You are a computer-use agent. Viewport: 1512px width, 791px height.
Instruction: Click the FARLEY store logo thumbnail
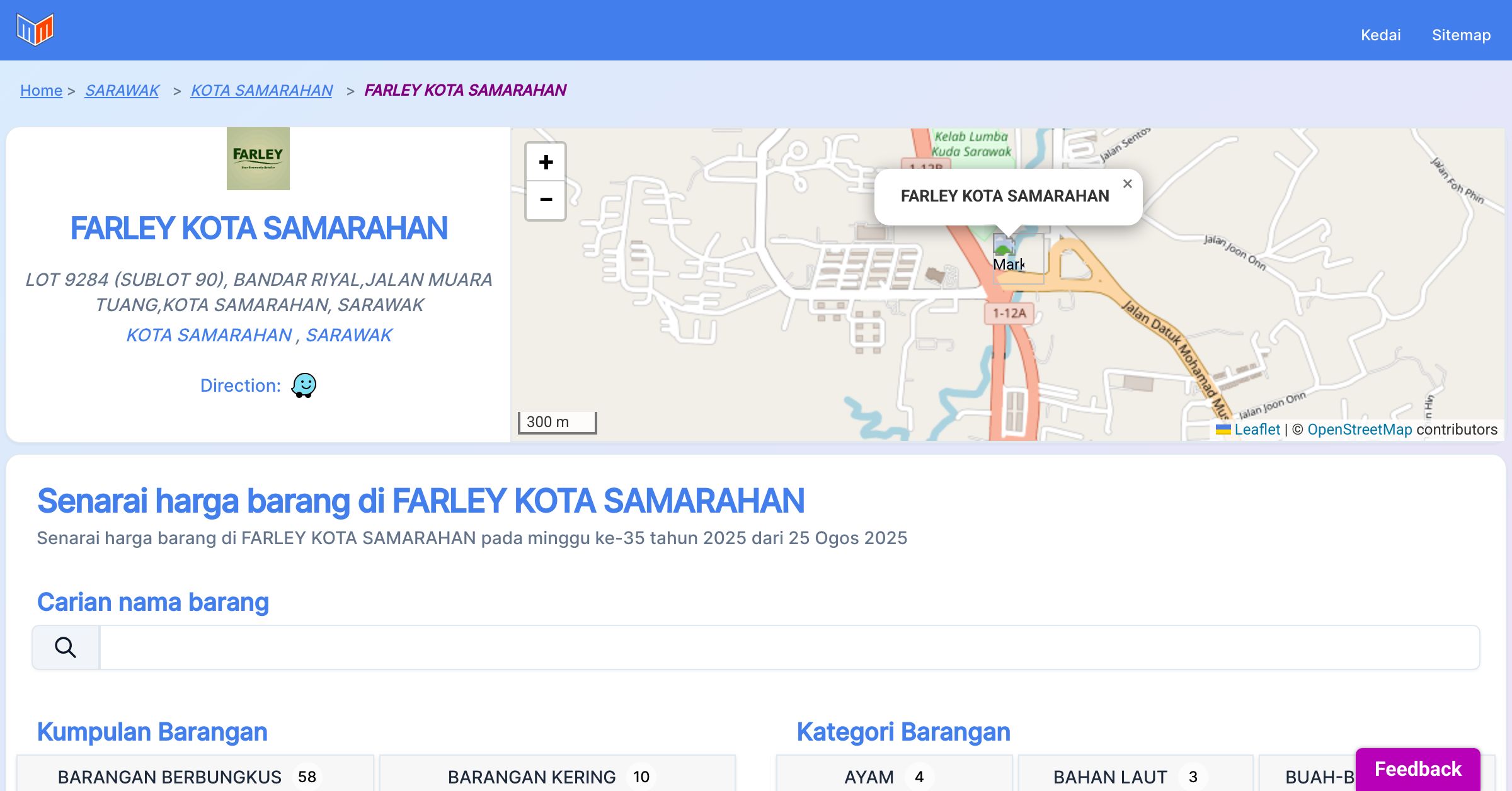point(258,159)
